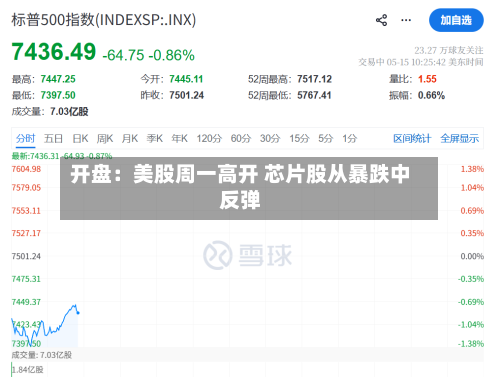This screenshot has width=500, height=377.
Task: Click the y-axis label 7501.24
Action: point(26,256)
